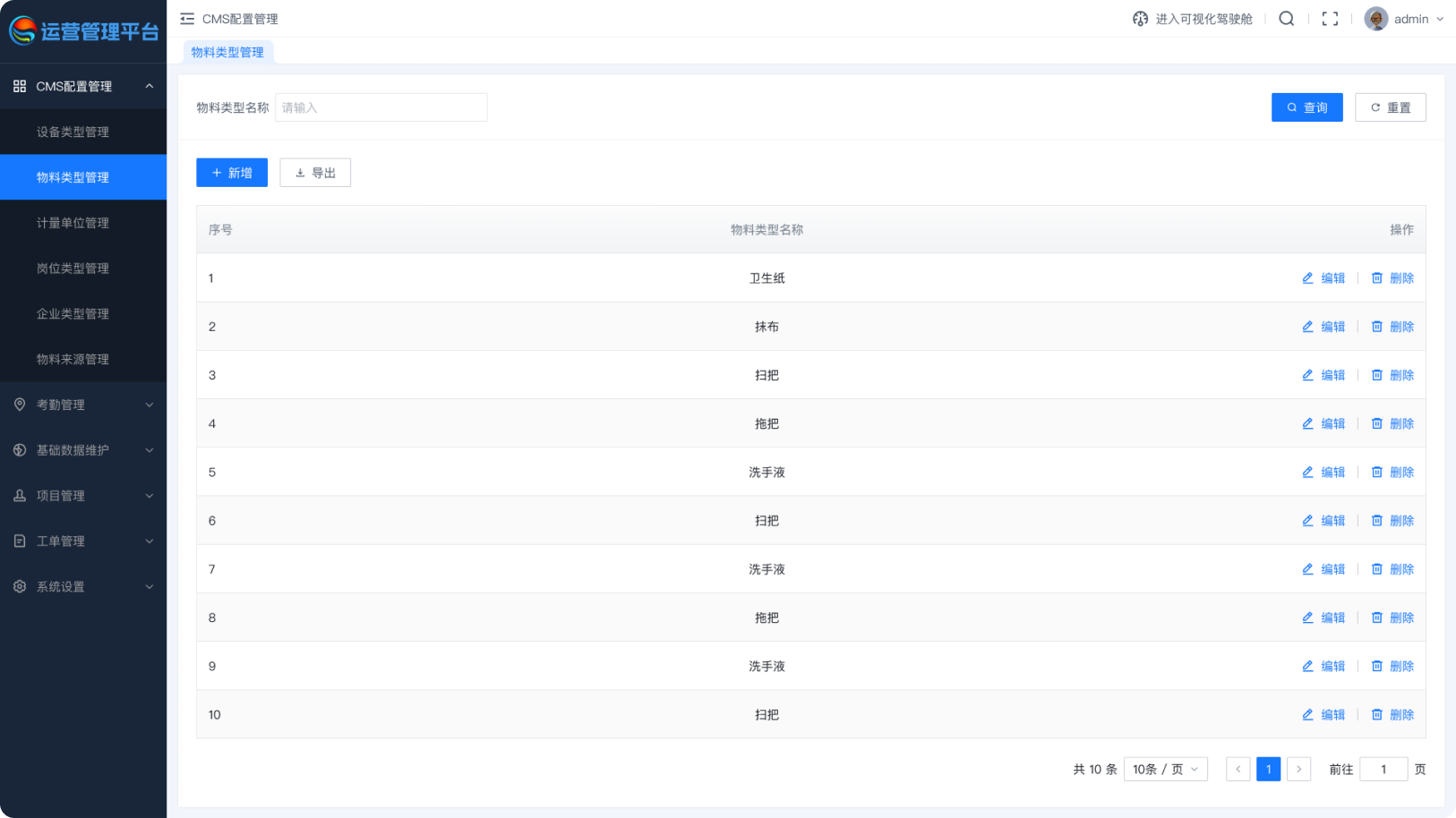This screenshot has width=1456, height=818.
Task: Click 编辑 text for row 10
Action: (1333, 715)
